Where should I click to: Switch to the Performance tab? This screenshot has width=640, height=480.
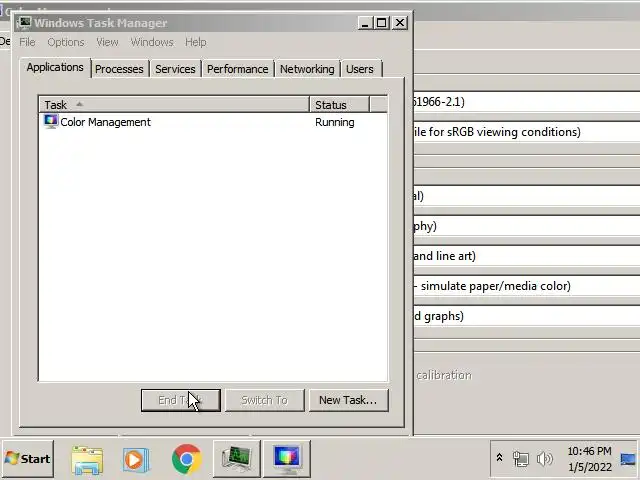[x=238, y=69]
